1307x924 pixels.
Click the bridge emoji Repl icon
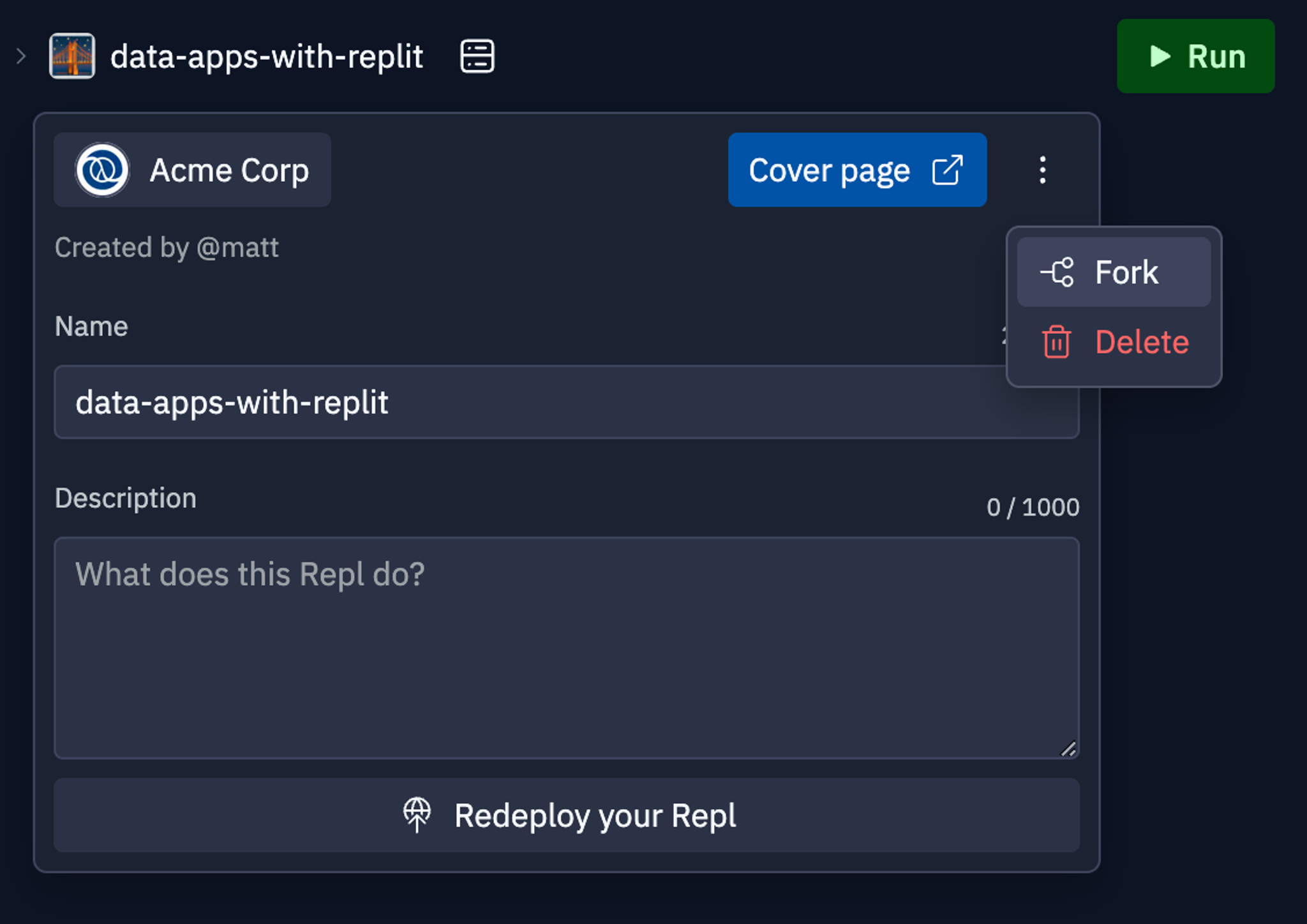coord(73,56)
